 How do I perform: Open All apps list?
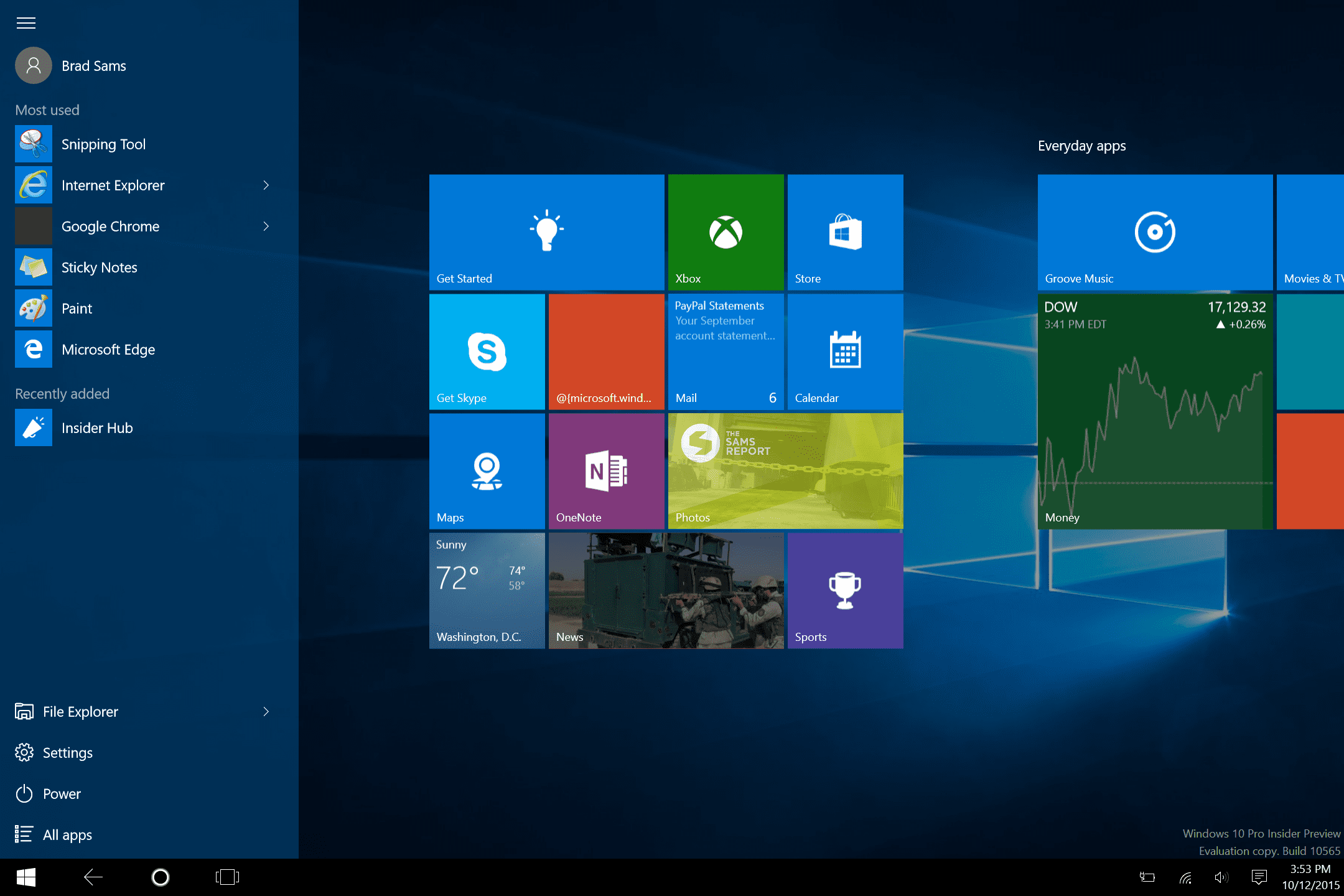[x=67, y=835]
